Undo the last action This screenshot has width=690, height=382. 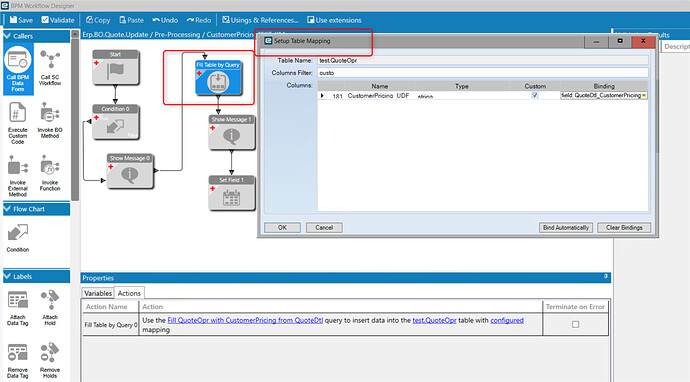165,20
